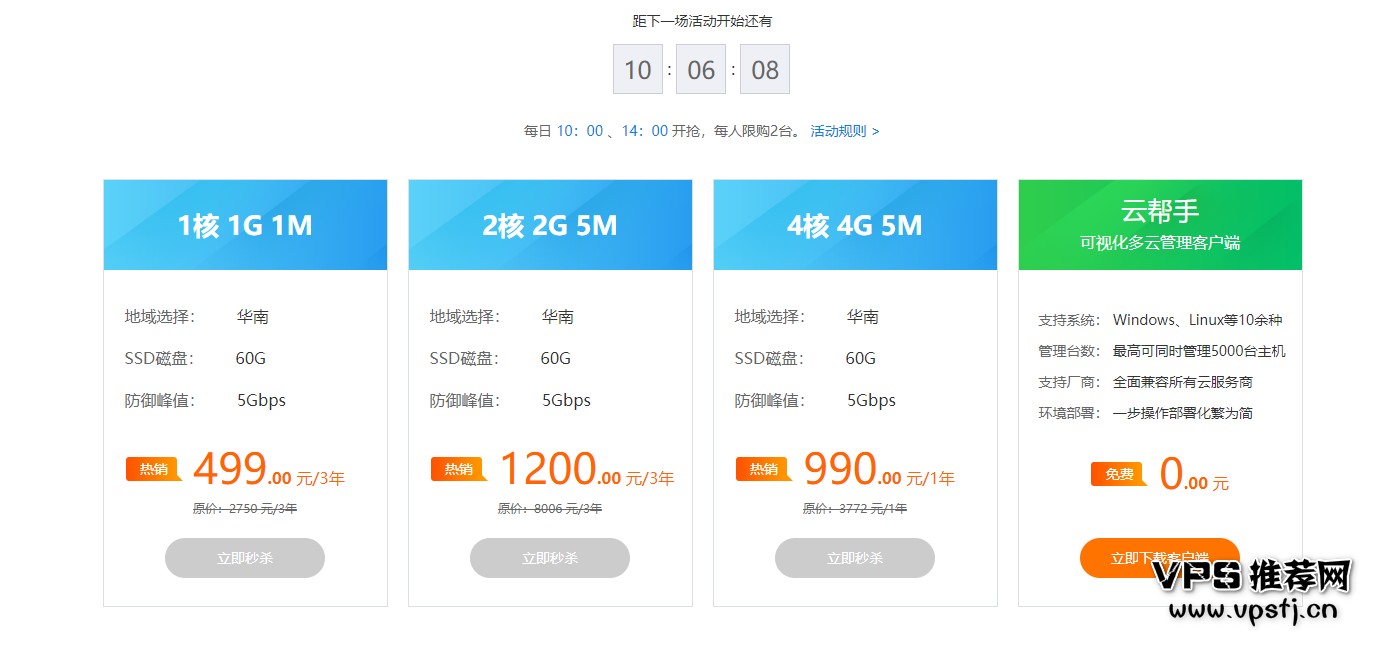
Task: Click 5Gbps value in the 2核 2G 5M card
Action: pos(566,400)
